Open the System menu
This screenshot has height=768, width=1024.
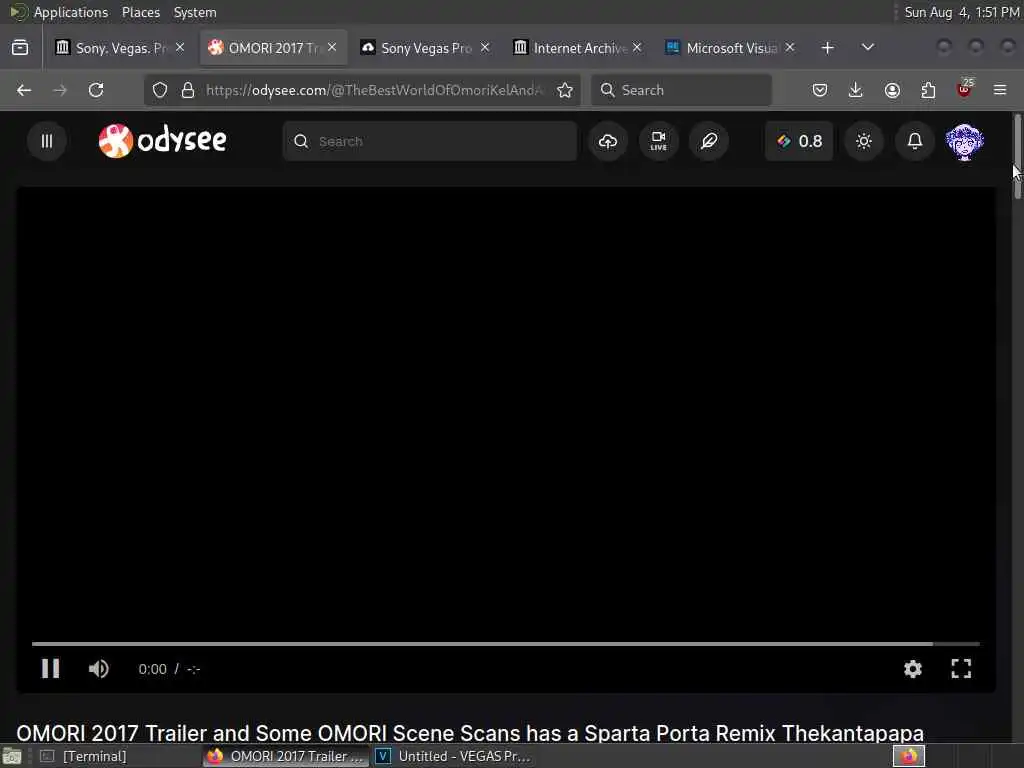(x=195, y=12)
